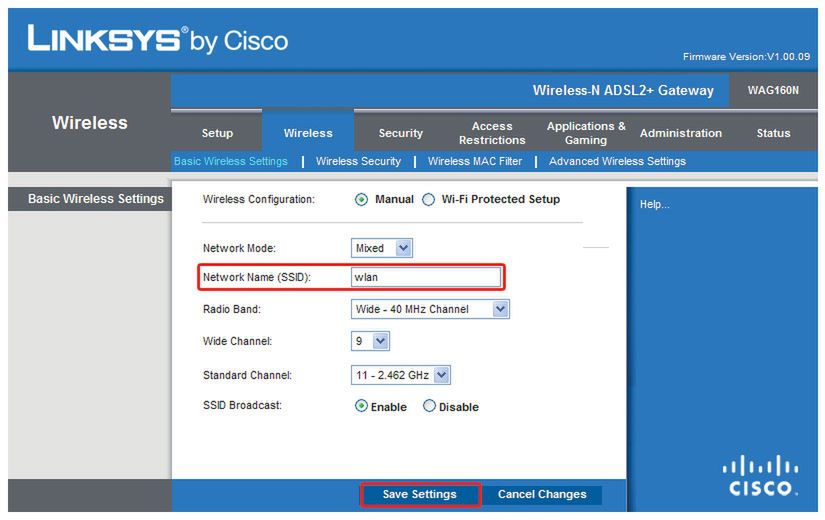Enable SSID Broadcast radio button

362,407
